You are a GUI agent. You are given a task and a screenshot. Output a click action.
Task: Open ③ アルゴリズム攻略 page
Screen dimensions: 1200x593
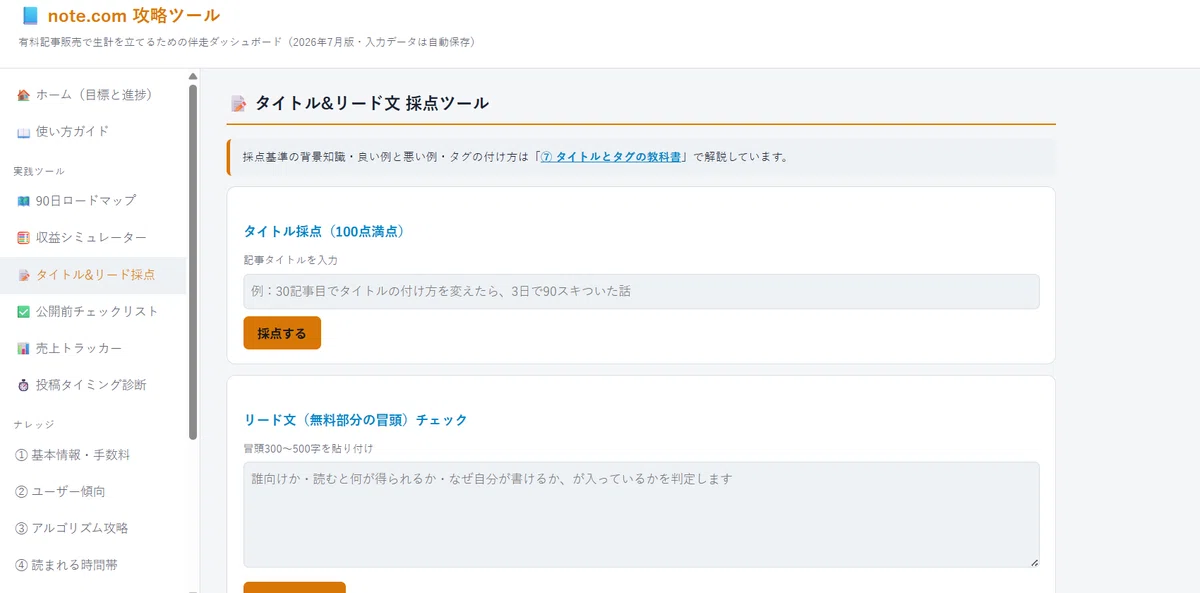click(93, 528)
